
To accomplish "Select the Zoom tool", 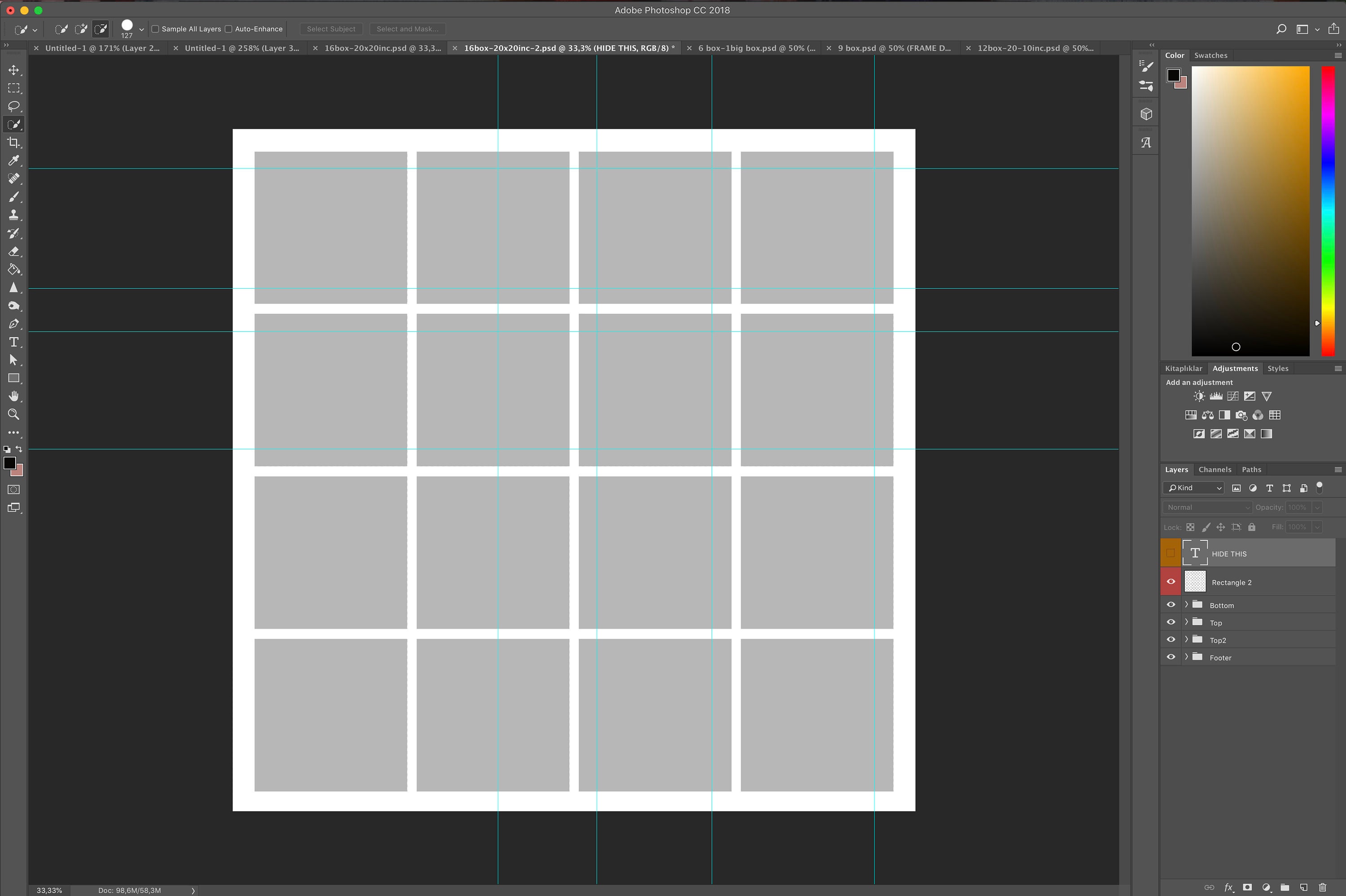I will tap(14, 414).
